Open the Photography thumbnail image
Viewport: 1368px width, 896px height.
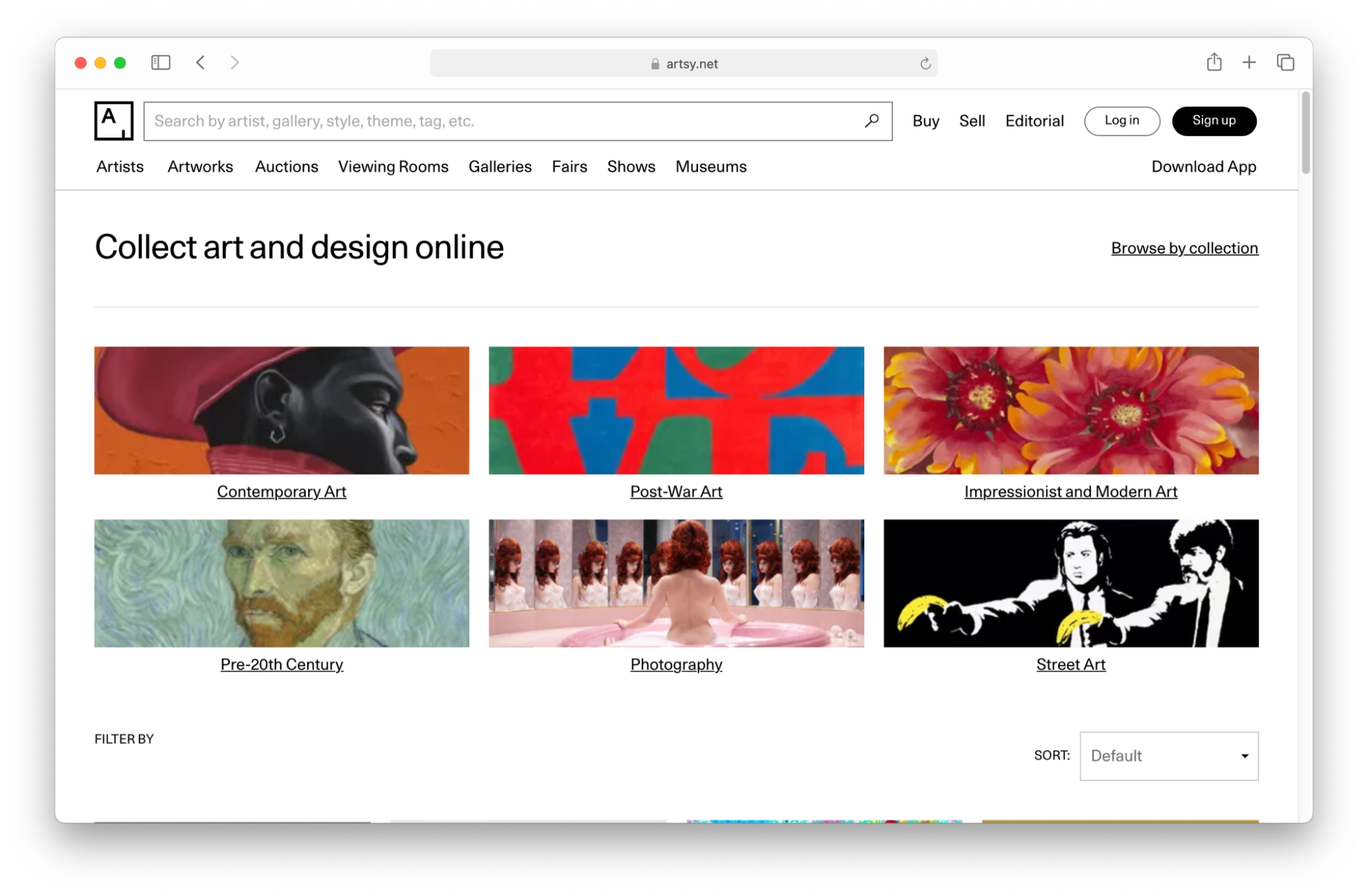click(676, 583)
